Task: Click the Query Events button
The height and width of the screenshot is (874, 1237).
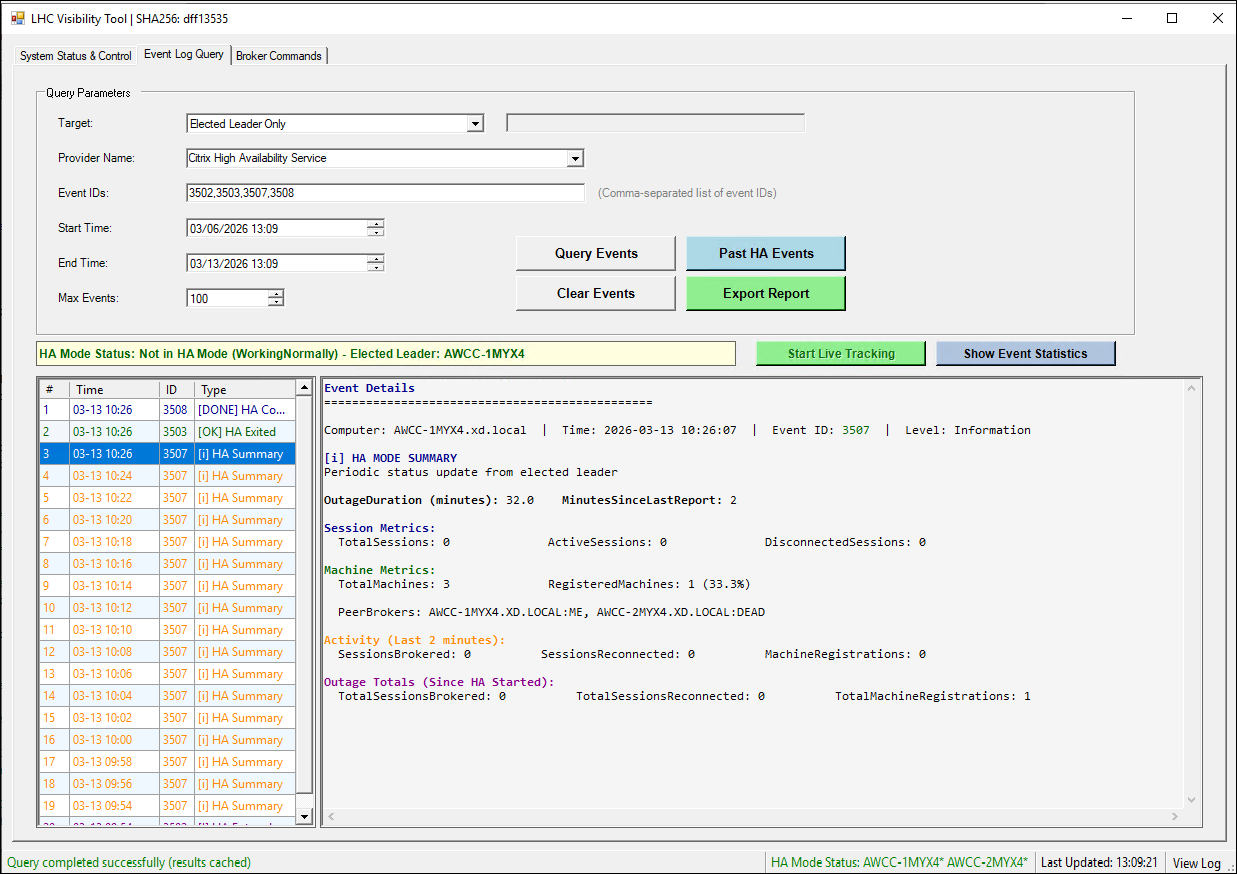Action: (596, 253)
